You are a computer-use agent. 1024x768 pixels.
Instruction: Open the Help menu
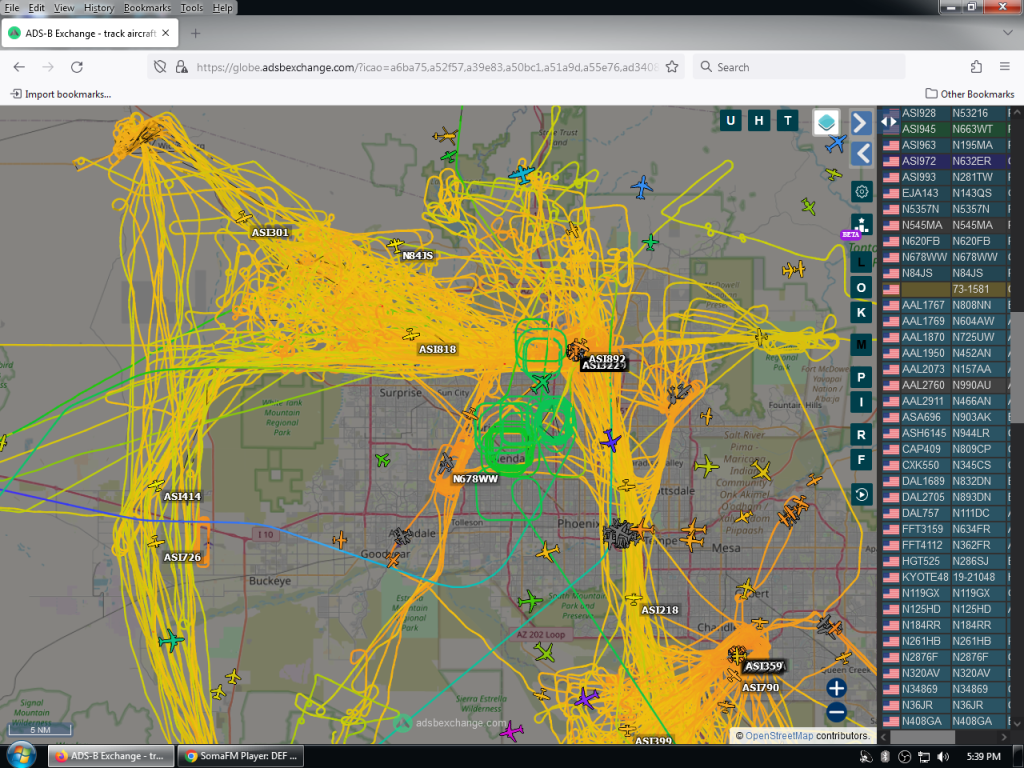(x=222, y=8)
